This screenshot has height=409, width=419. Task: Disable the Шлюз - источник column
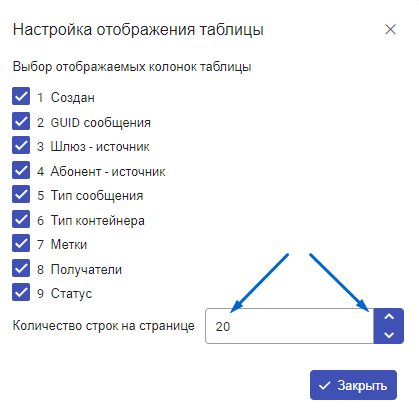pyautogui.click(x=21, y=145)
